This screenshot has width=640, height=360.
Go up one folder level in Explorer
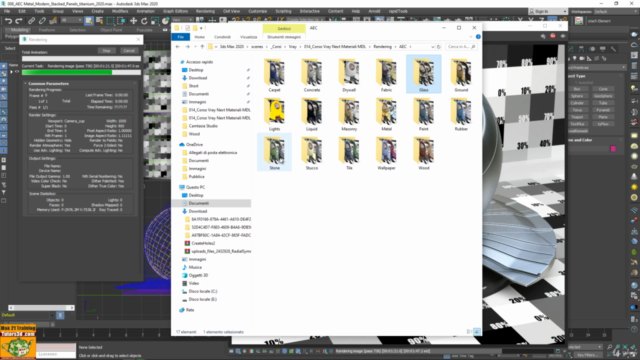[202, 47]
